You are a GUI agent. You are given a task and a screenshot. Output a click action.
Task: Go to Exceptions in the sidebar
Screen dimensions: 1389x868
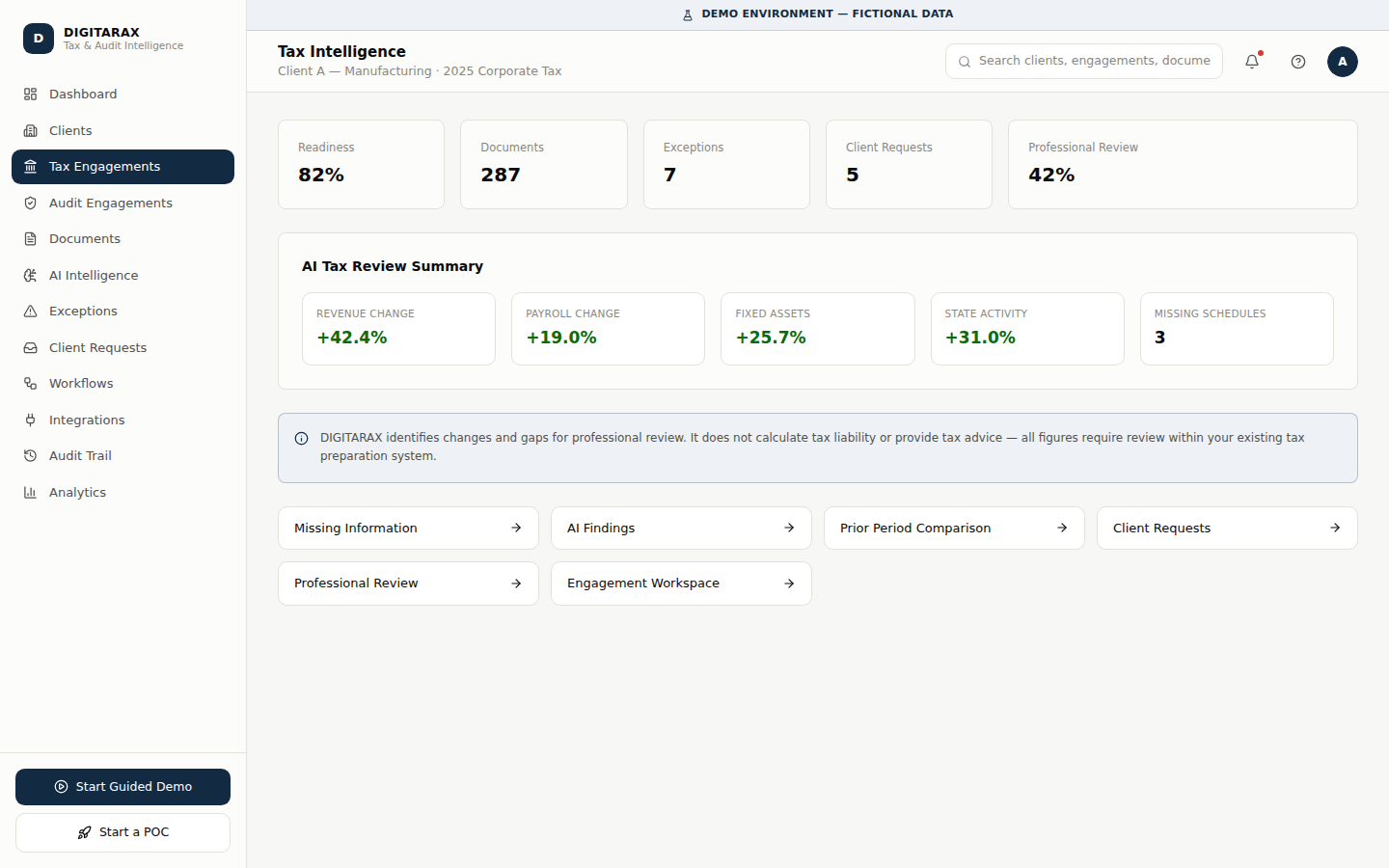pyautogui.click(x=123, y=312)
